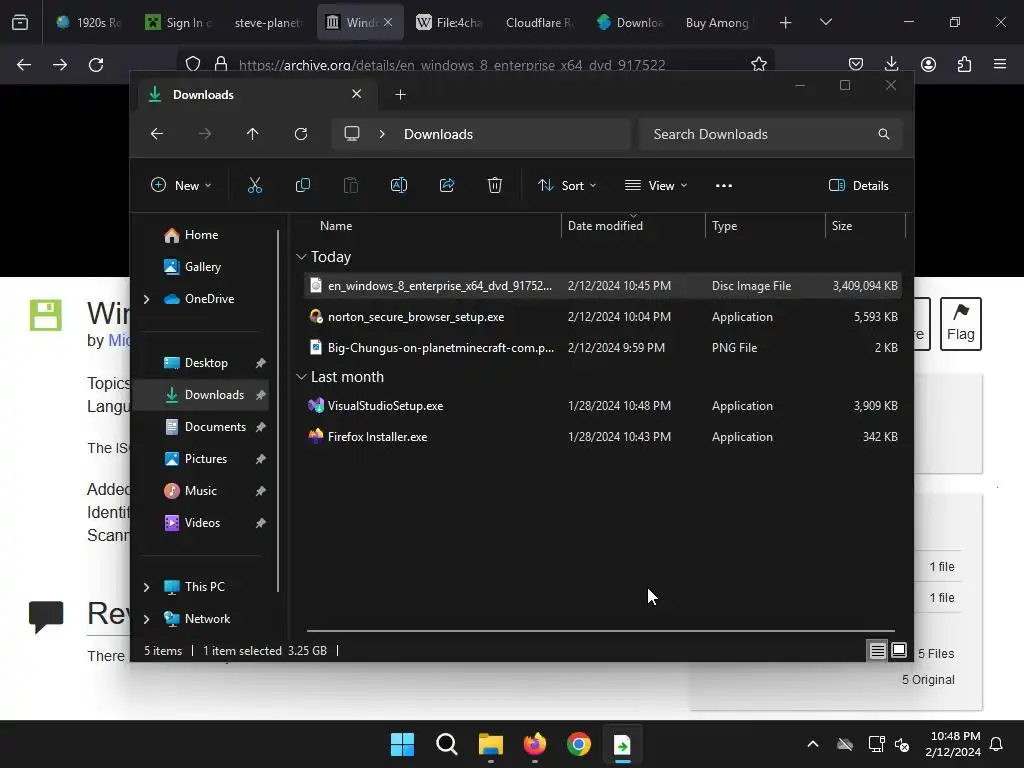Viewport: 1024px width, 768px height.
Task: Click the Delete trash icon in Explorer toolbar
Action: (495, 185)
